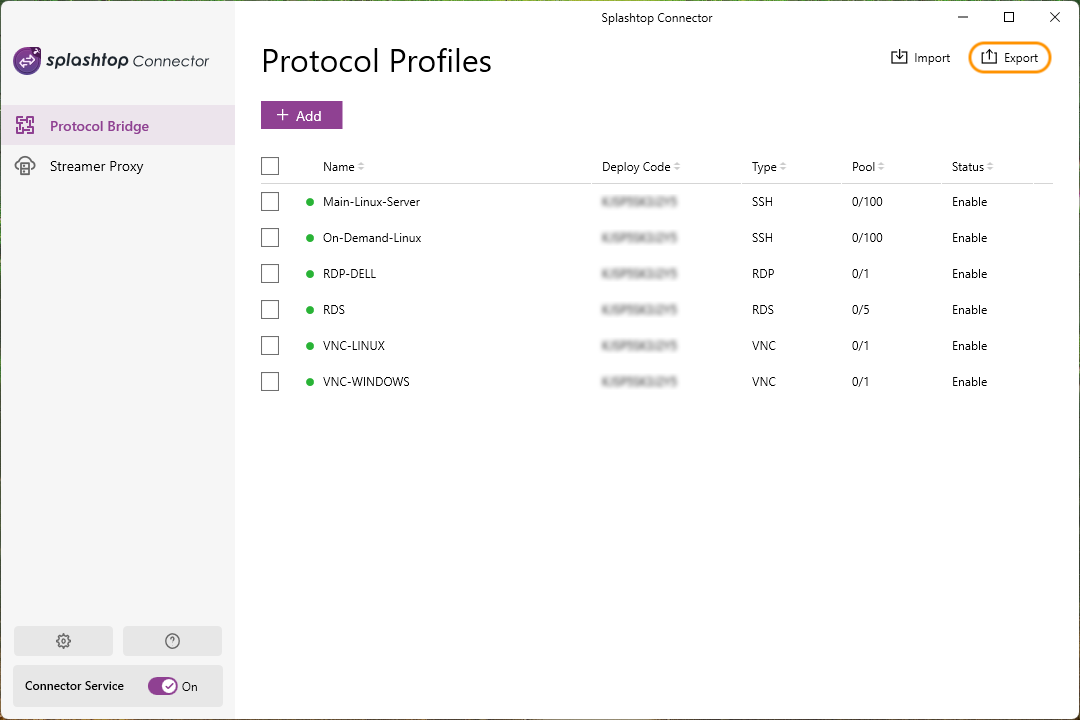Click the Protocol Bridge sidebar icon
Screen dimensions: 1080x720
click(25, 125)
